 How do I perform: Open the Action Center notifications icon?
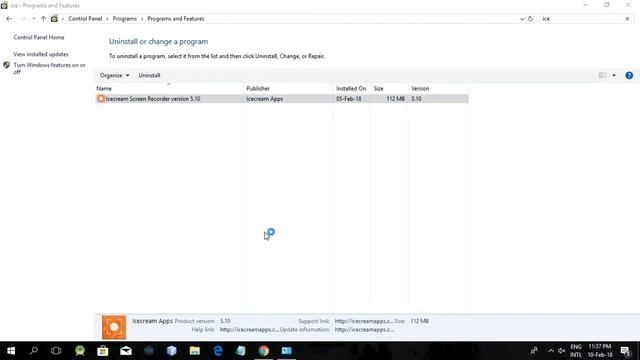coord(626,351)
